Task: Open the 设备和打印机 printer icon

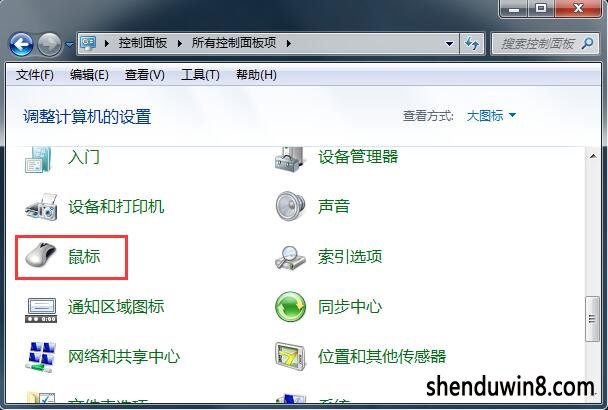Action: [x=41, y=207]
